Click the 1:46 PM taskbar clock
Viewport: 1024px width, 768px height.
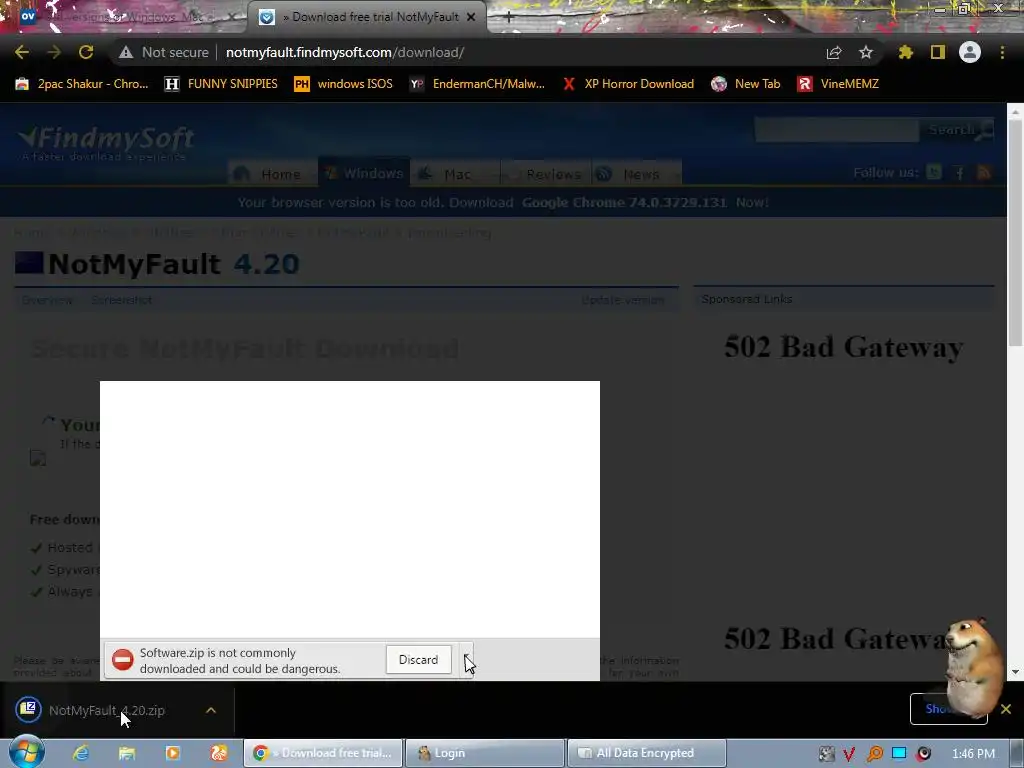coord(973,754)
